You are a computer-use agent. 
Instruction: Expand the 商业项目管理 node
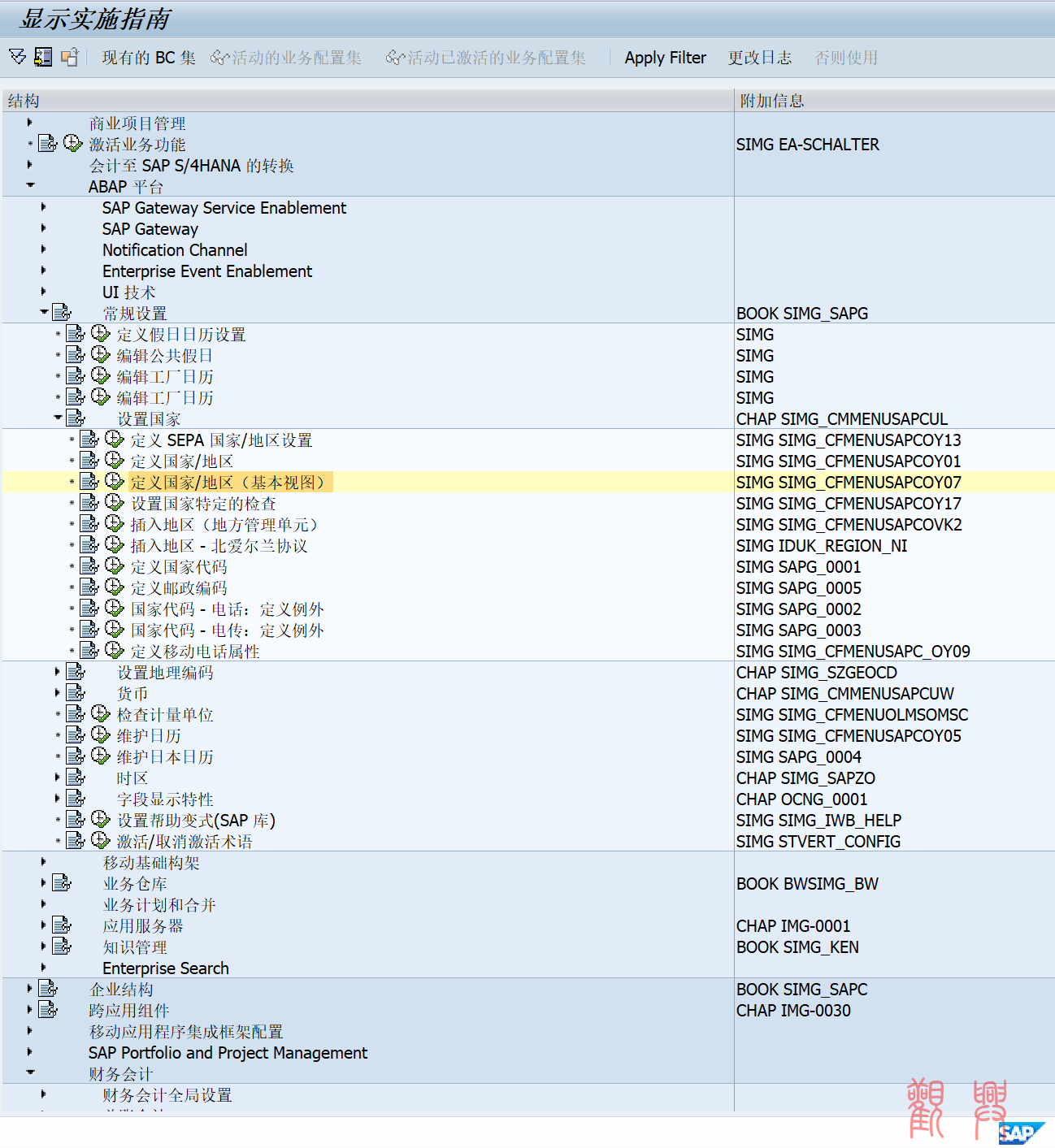[x=30, y=123]
